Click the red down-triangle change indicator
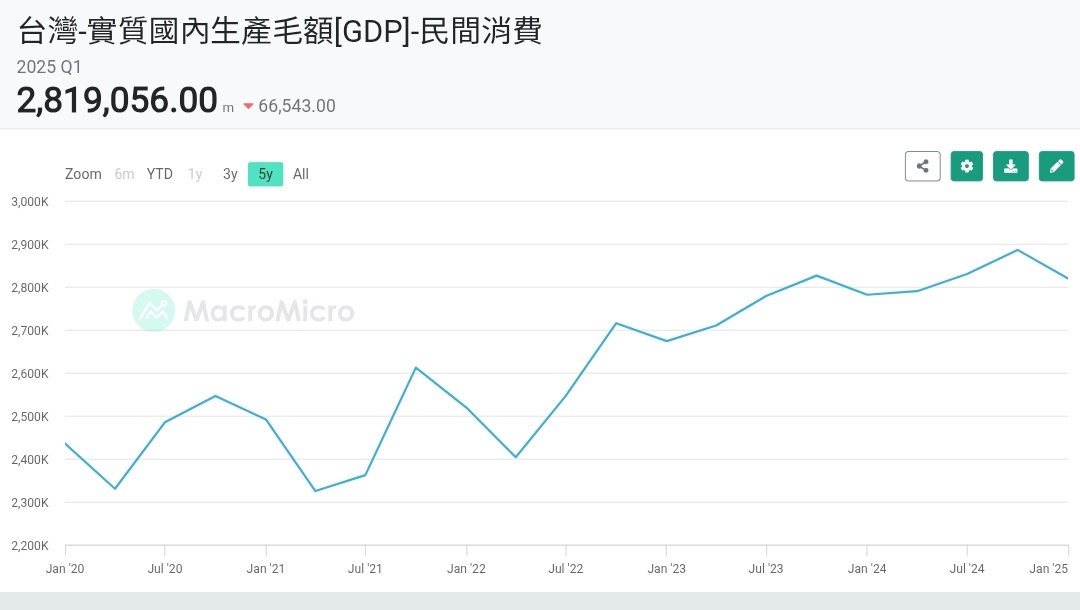 tap(248, 106)
